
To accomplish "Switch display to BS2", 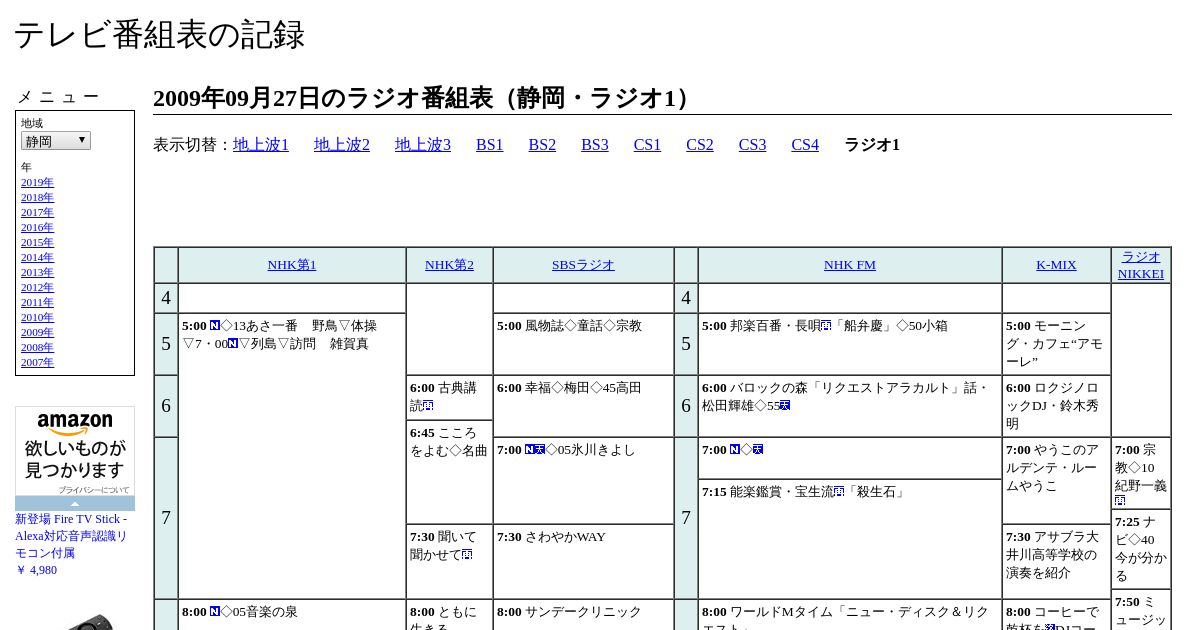I will click(x=542, y=145).
